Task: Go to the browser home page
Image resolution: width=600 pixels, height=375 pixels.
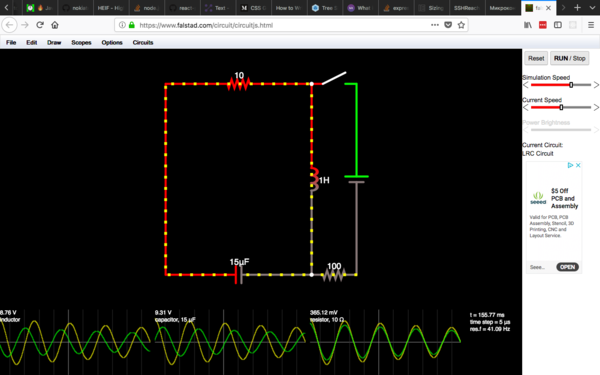Action: tap(55, 25)
